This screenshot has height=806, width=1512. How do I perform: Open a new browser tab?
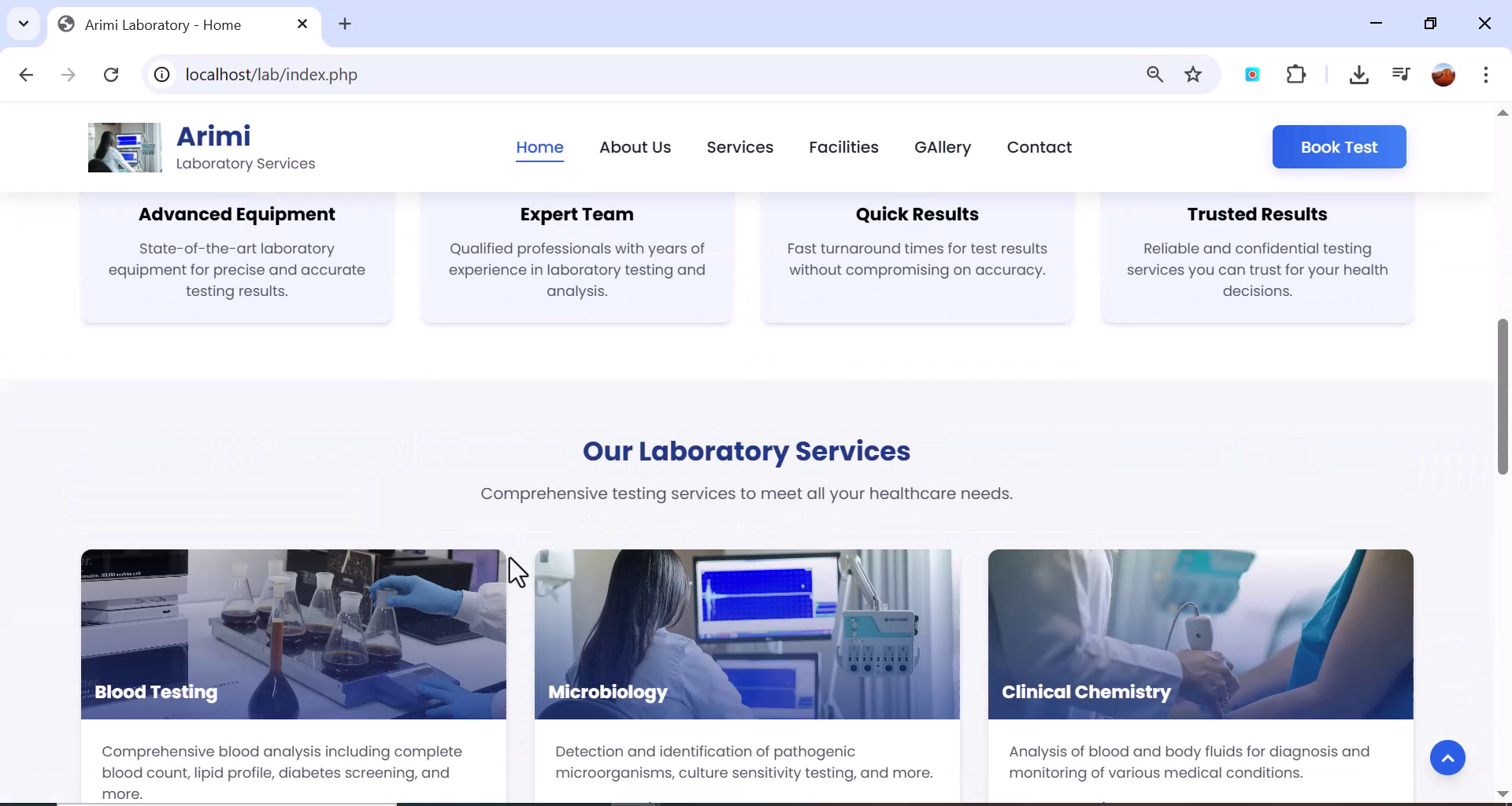pyautogui.click(x=345, y=24)
